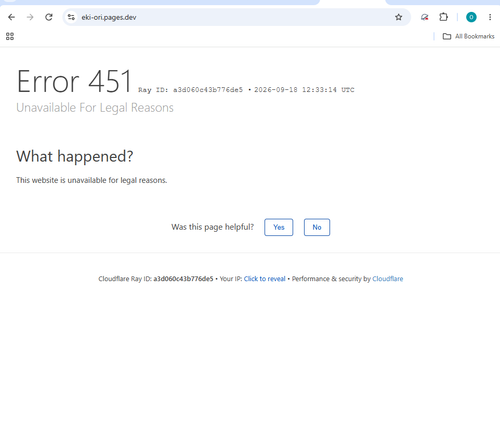Answer Yes to page helpful question

(279, 227)
